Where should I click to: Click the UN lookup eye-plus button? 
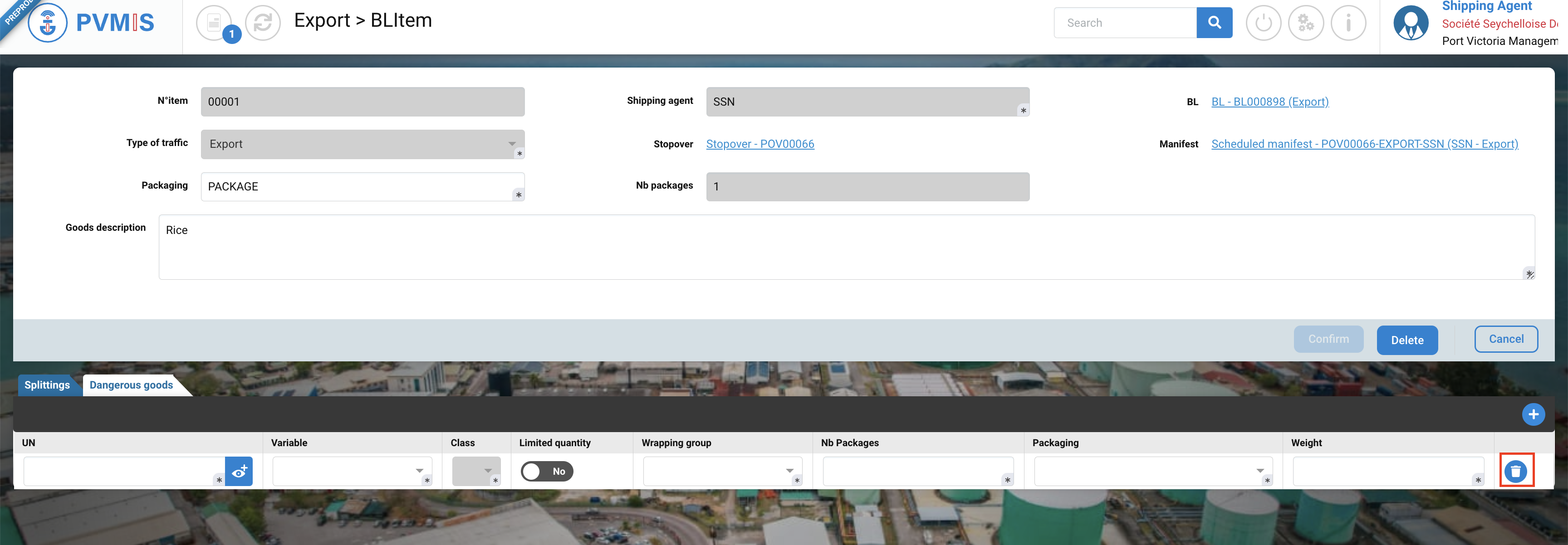point(239,472)
